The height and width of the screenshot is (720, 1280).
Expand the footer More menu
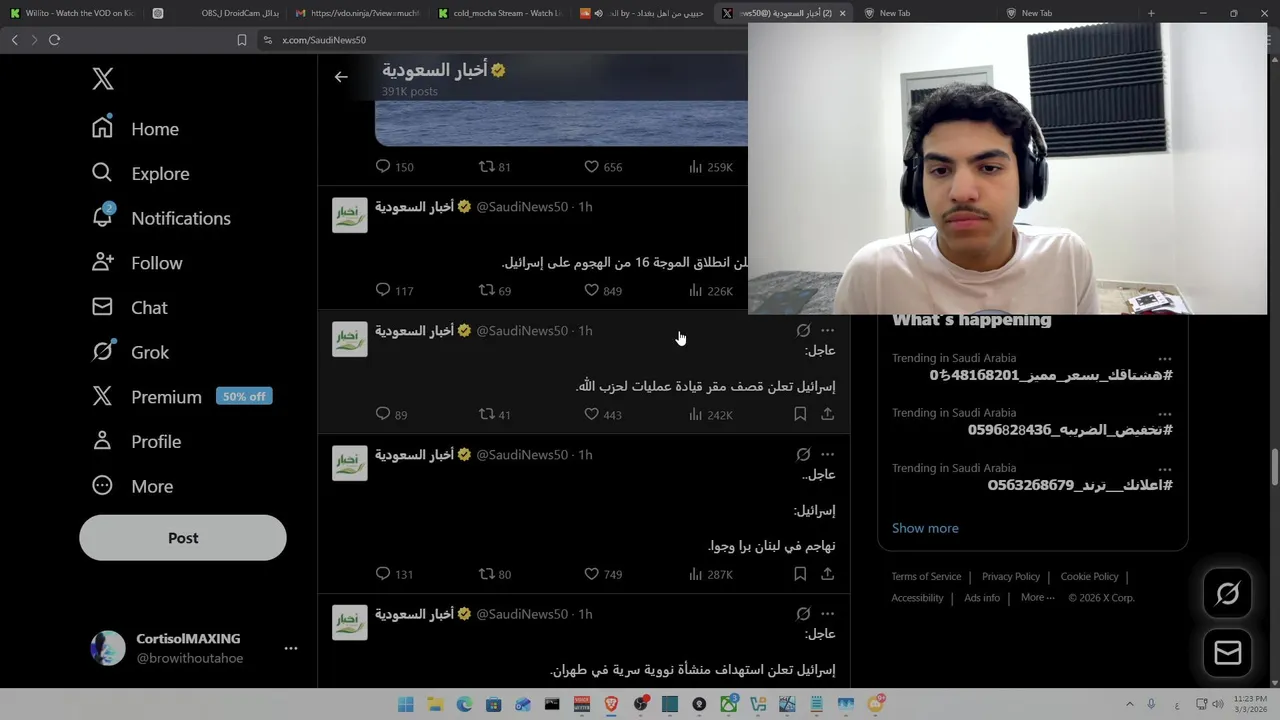point(1038,597)
